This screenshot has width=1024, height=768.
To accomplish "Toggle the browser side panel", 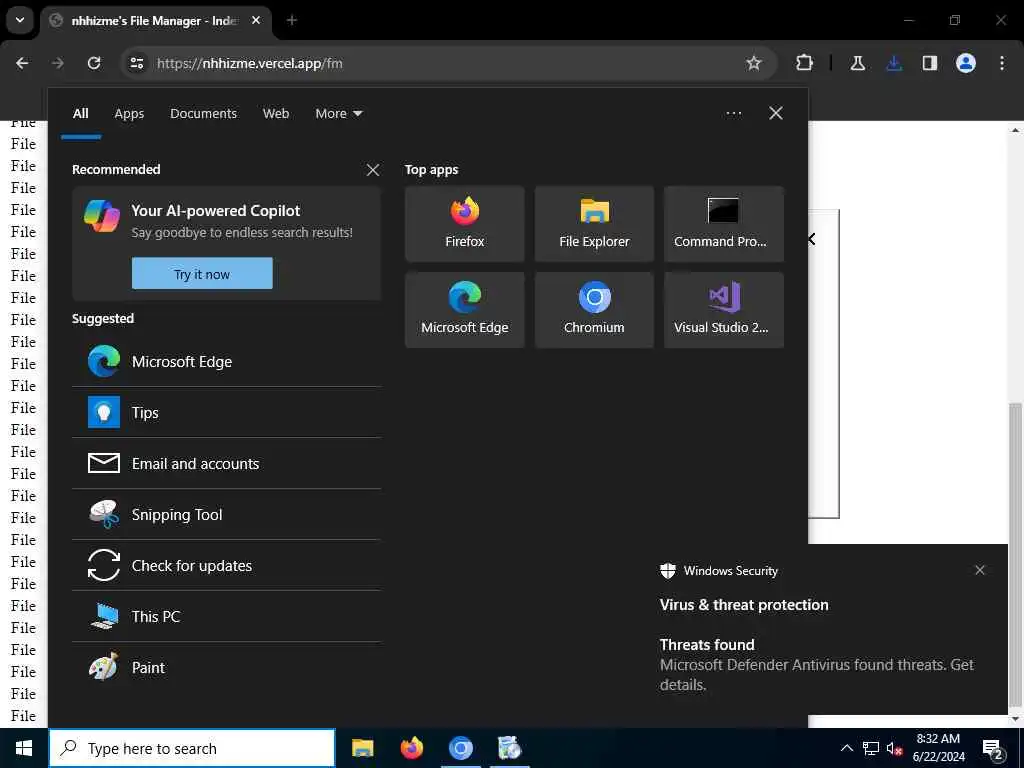I will (x=930, y=63).
